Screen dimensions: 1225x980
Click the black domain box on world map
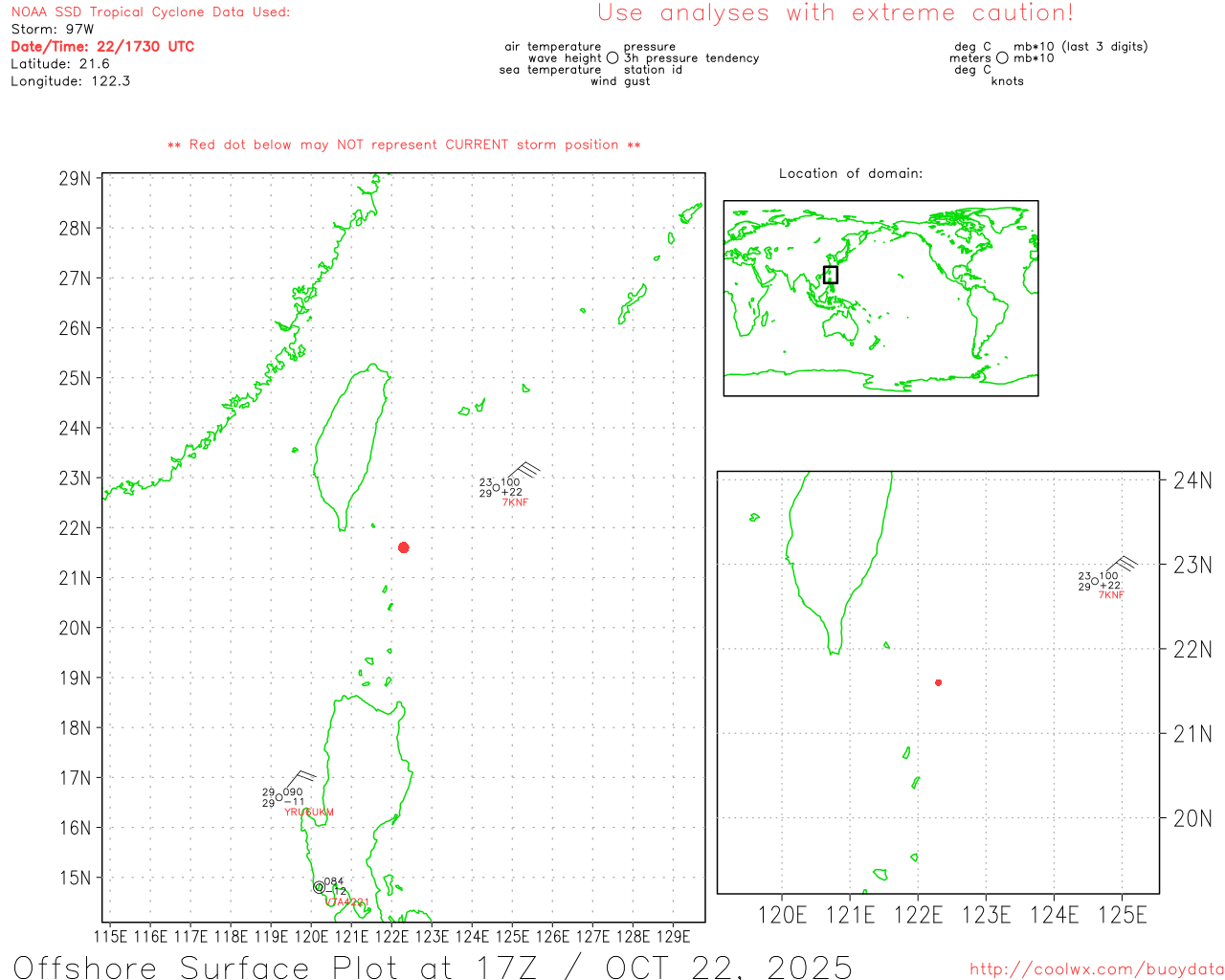(831, 275)
